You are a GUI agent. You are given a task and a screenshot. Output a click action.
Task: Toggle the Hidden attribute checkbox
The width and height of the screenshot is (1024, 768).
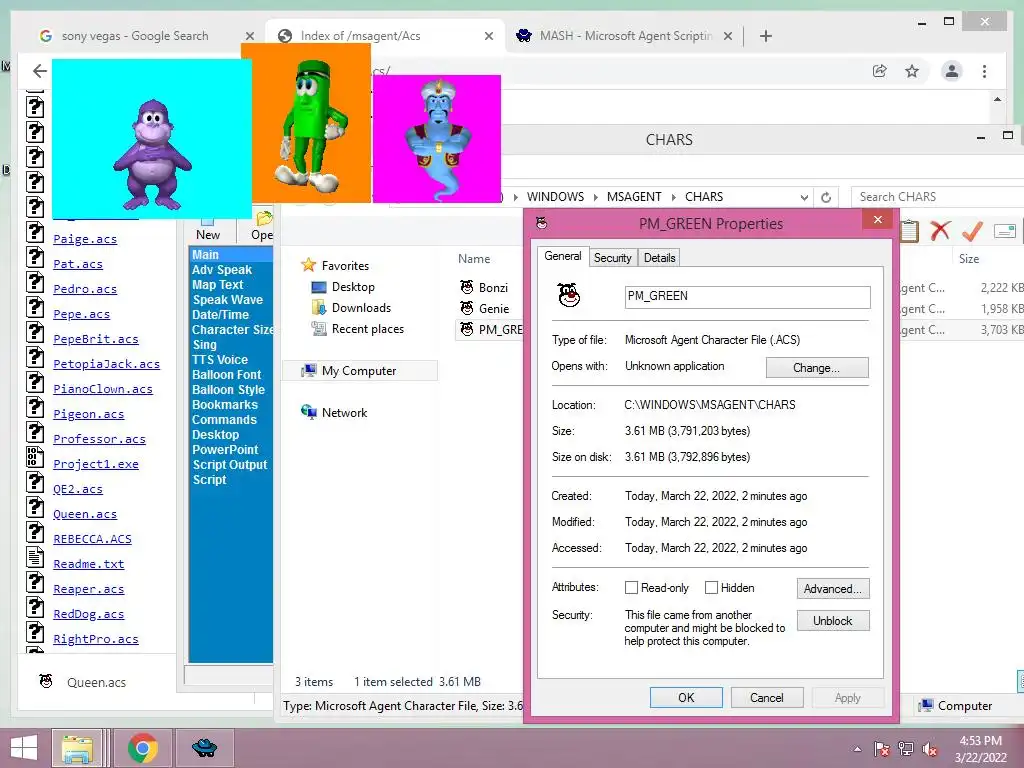tap(712, 588)
